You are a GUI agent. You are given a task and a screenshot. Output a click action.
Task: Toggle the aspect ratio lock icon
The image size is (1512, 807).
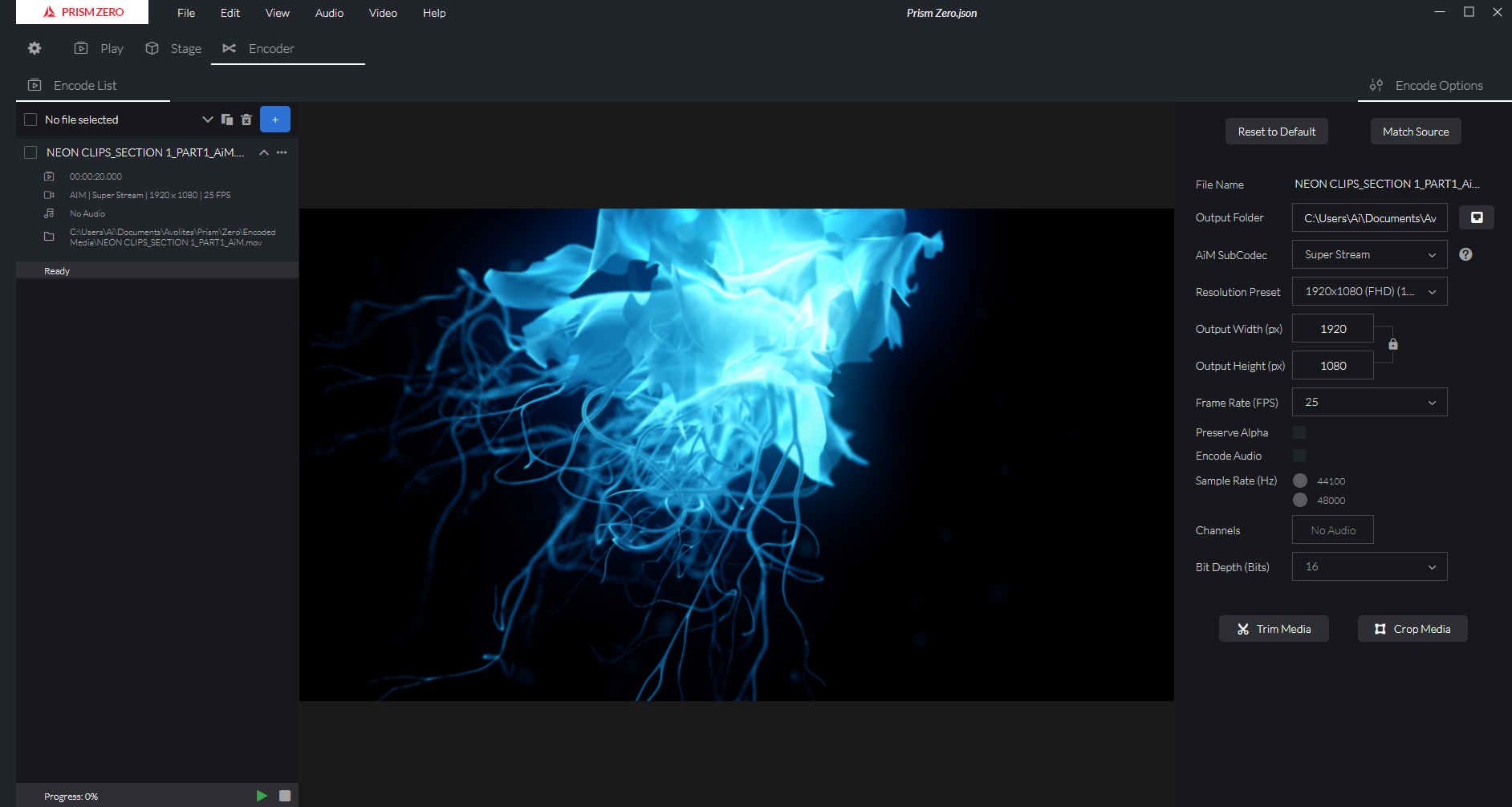[x=1393, y=344]
